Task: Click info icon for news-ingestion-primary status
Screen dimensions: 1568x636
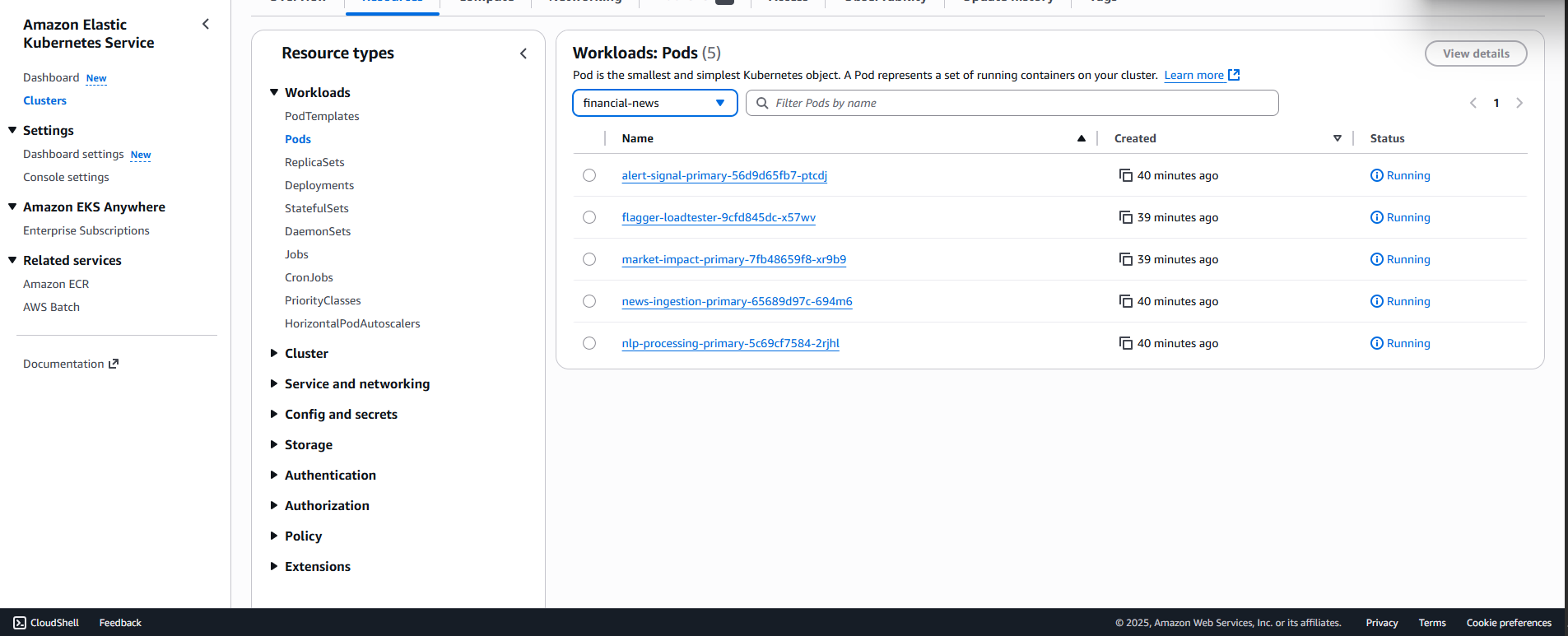Action: click(x=1376, y=301)
